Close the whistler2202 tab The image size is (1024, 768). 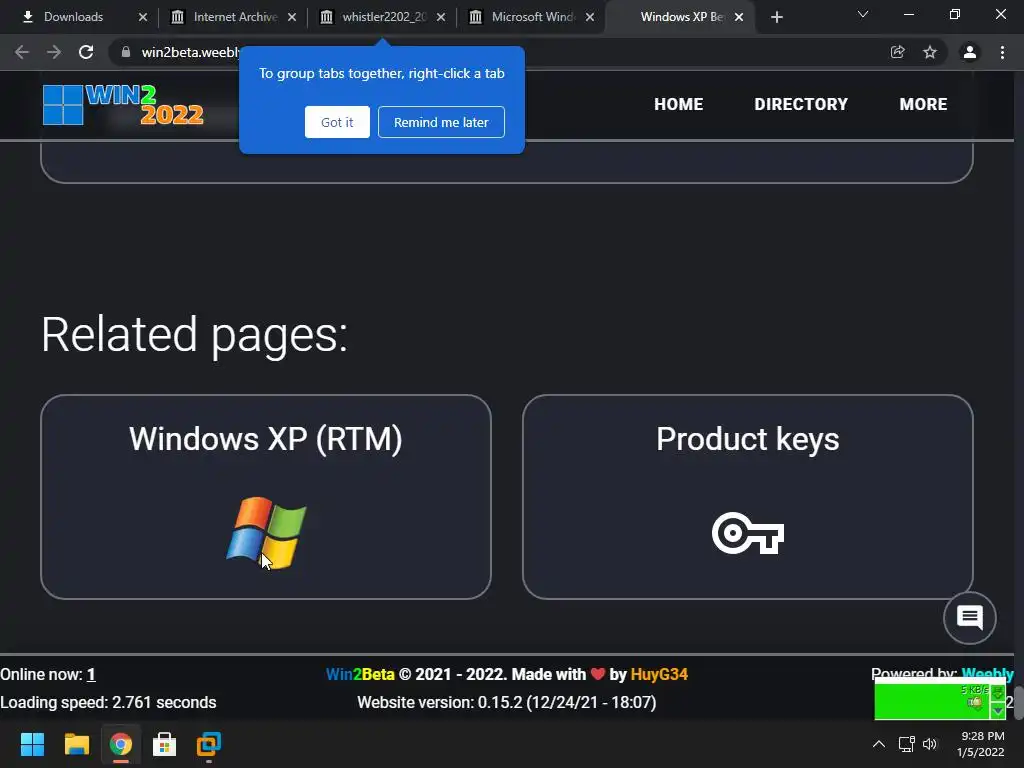[441, 17]
